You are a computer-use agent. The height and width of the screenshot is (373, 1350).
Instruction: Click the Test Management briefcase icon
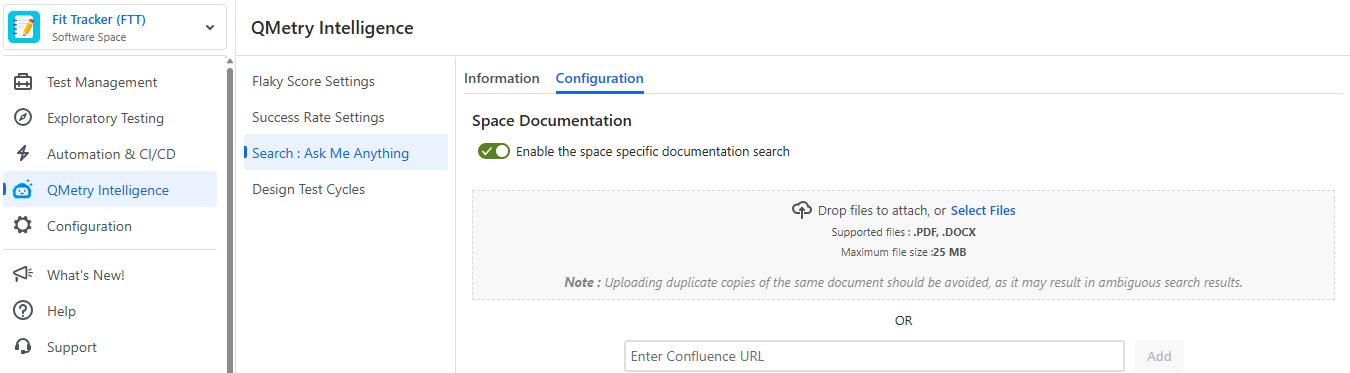(x=23, y=82)
